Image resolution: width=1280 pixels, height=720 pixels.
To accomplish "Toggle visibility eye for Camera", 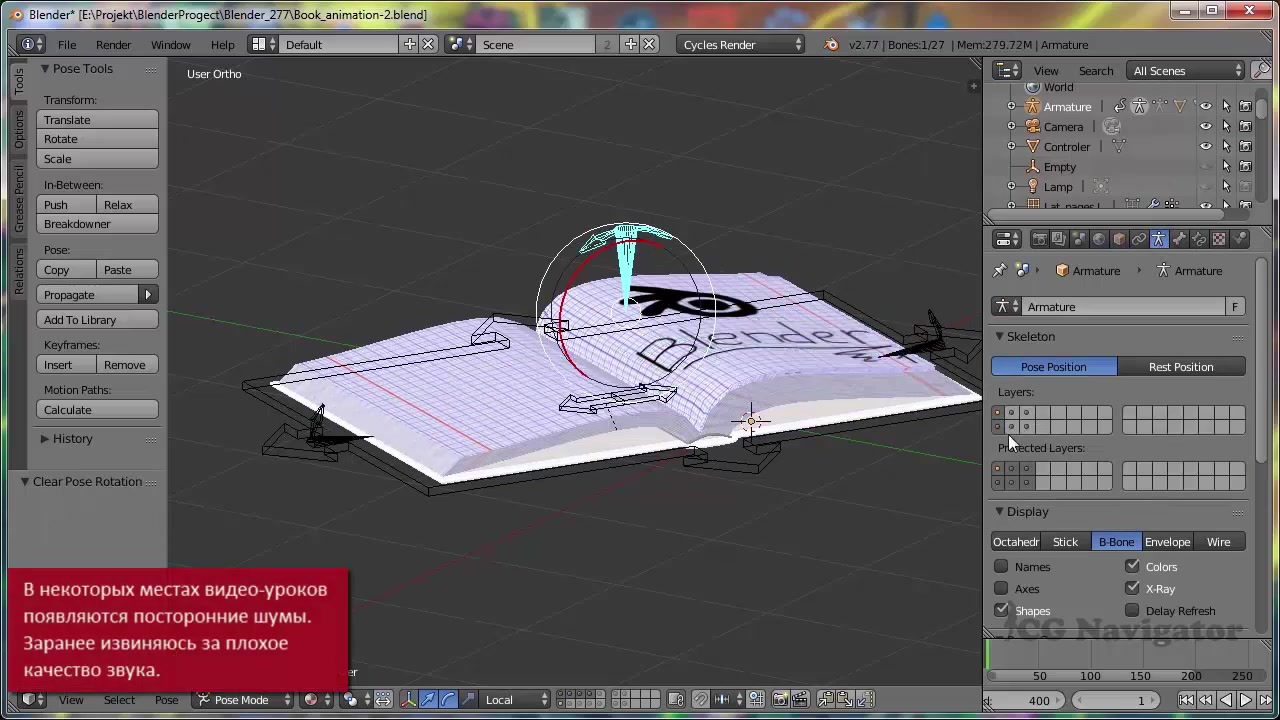I will [1206, 126].
